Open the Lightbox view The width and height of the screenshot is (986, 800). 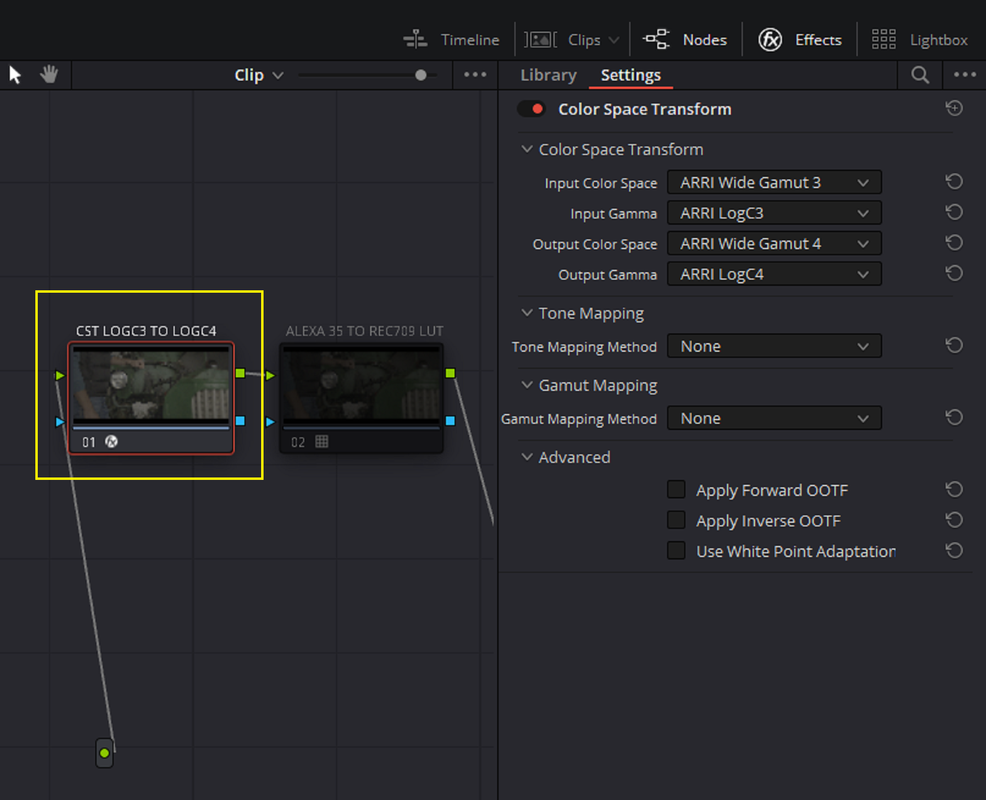coord(919,40)
